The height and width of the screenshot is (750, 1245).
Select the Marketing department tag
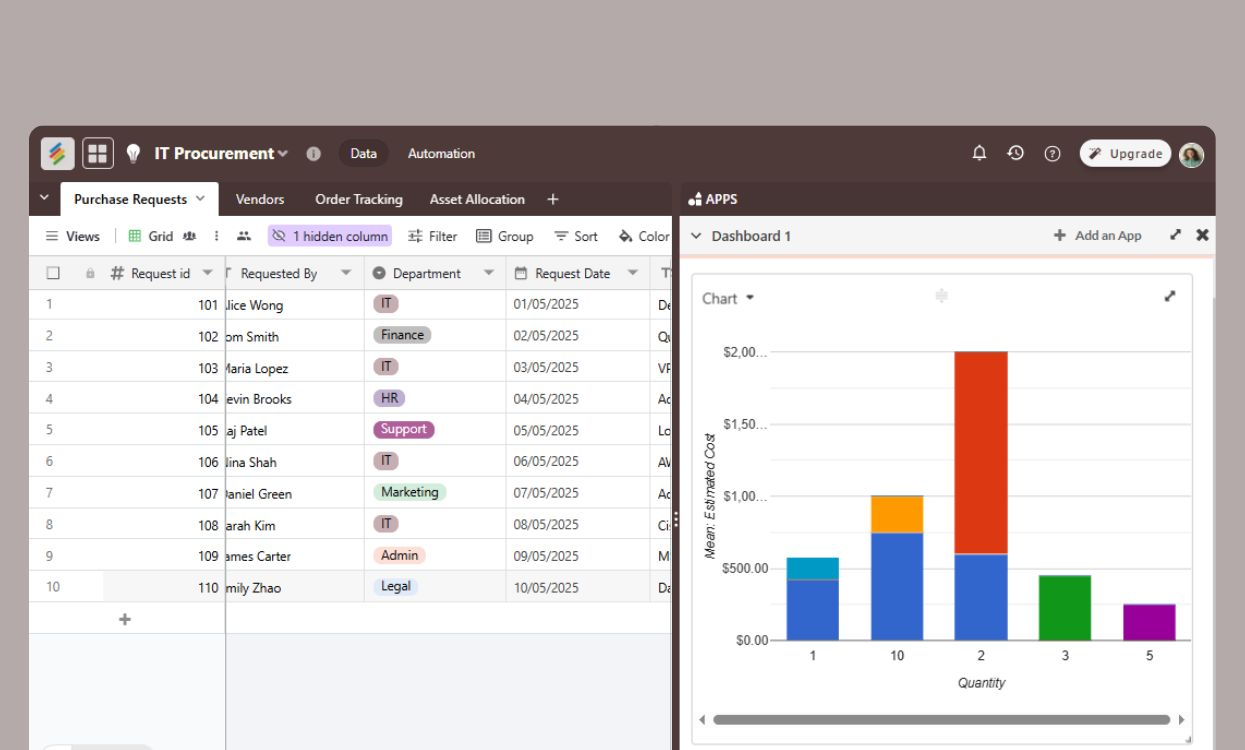click(x=409, y=492)
